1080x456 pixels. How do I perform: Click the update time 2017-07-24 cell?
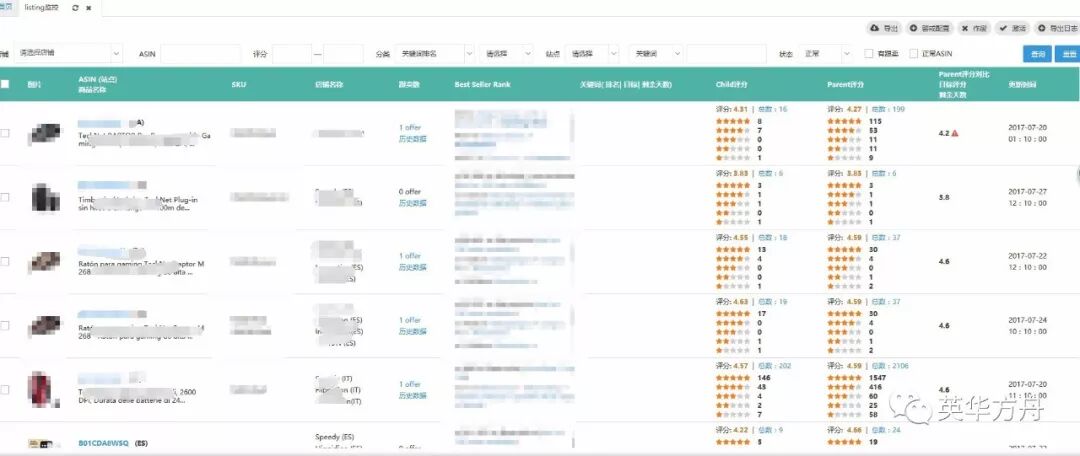pos(1027,325)
